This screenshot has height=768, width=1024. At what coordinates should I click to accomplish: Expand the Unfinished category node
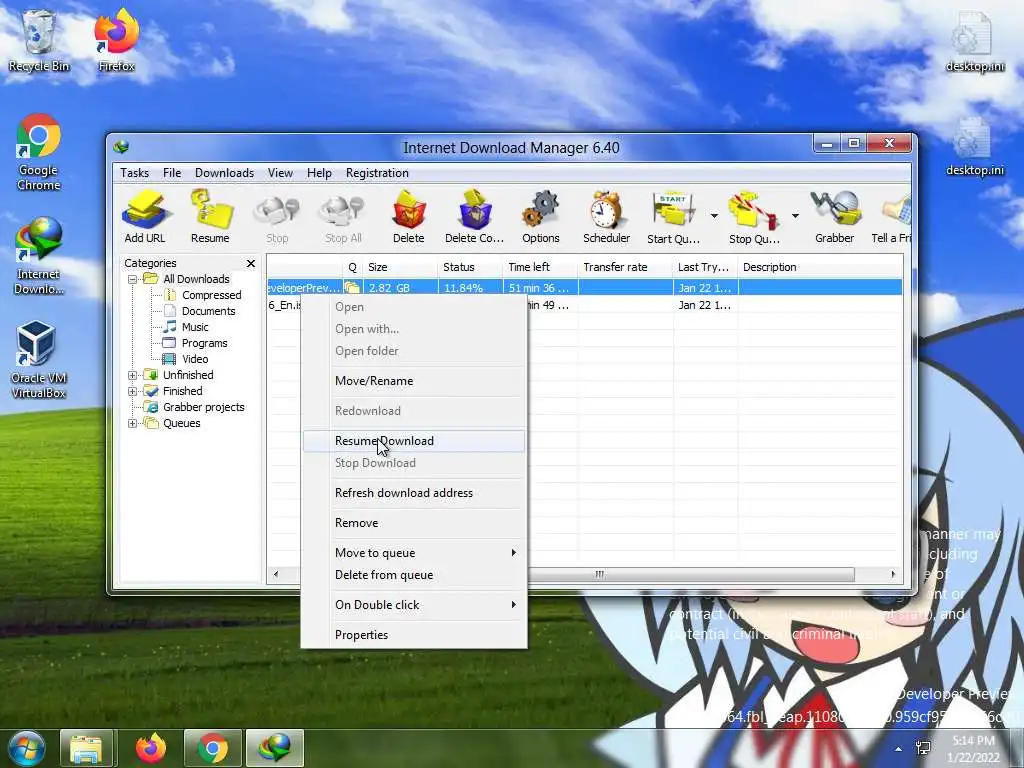click(133, 375)
